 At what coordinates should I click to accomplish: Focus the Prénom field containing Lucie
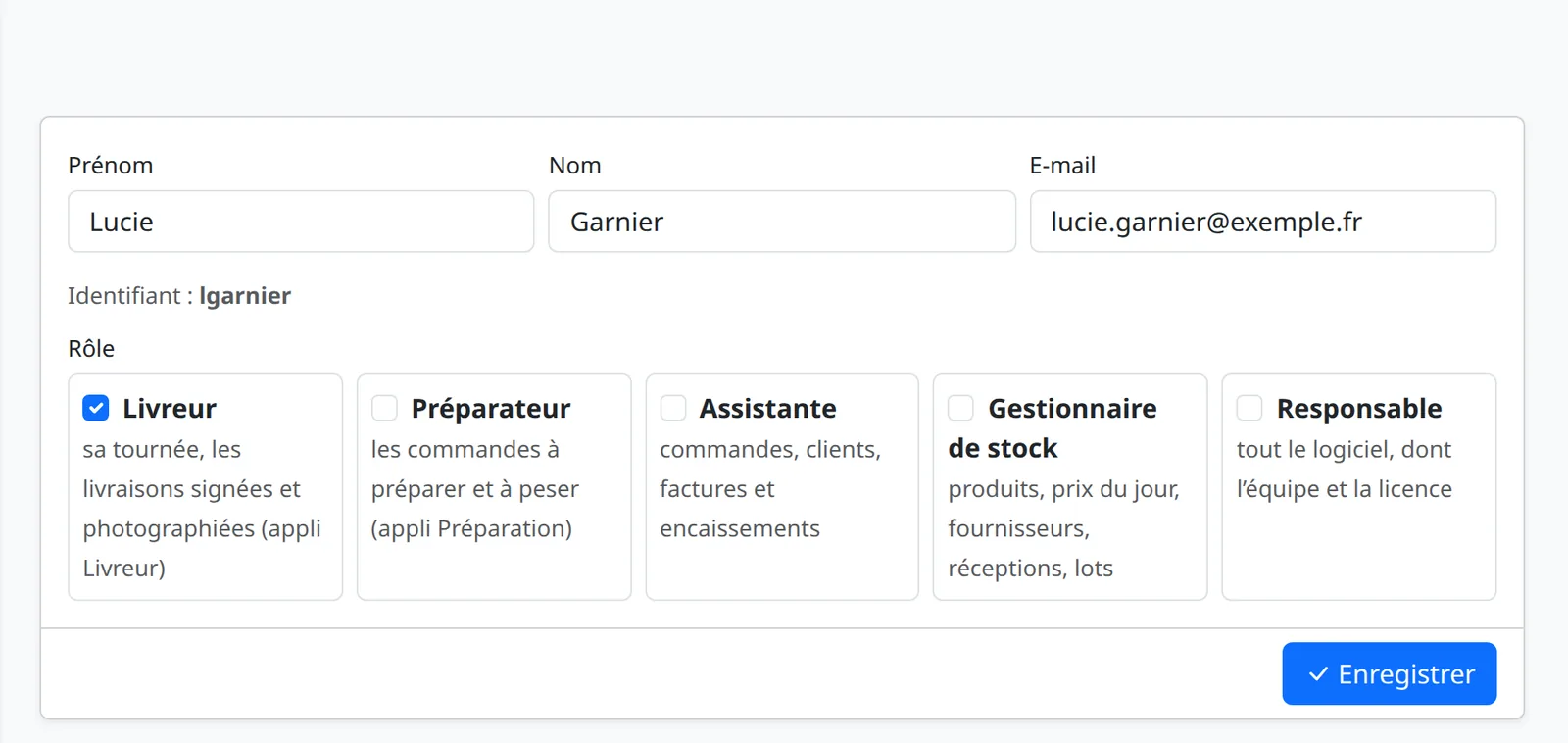pyautogui.click(x=301, y=222)
